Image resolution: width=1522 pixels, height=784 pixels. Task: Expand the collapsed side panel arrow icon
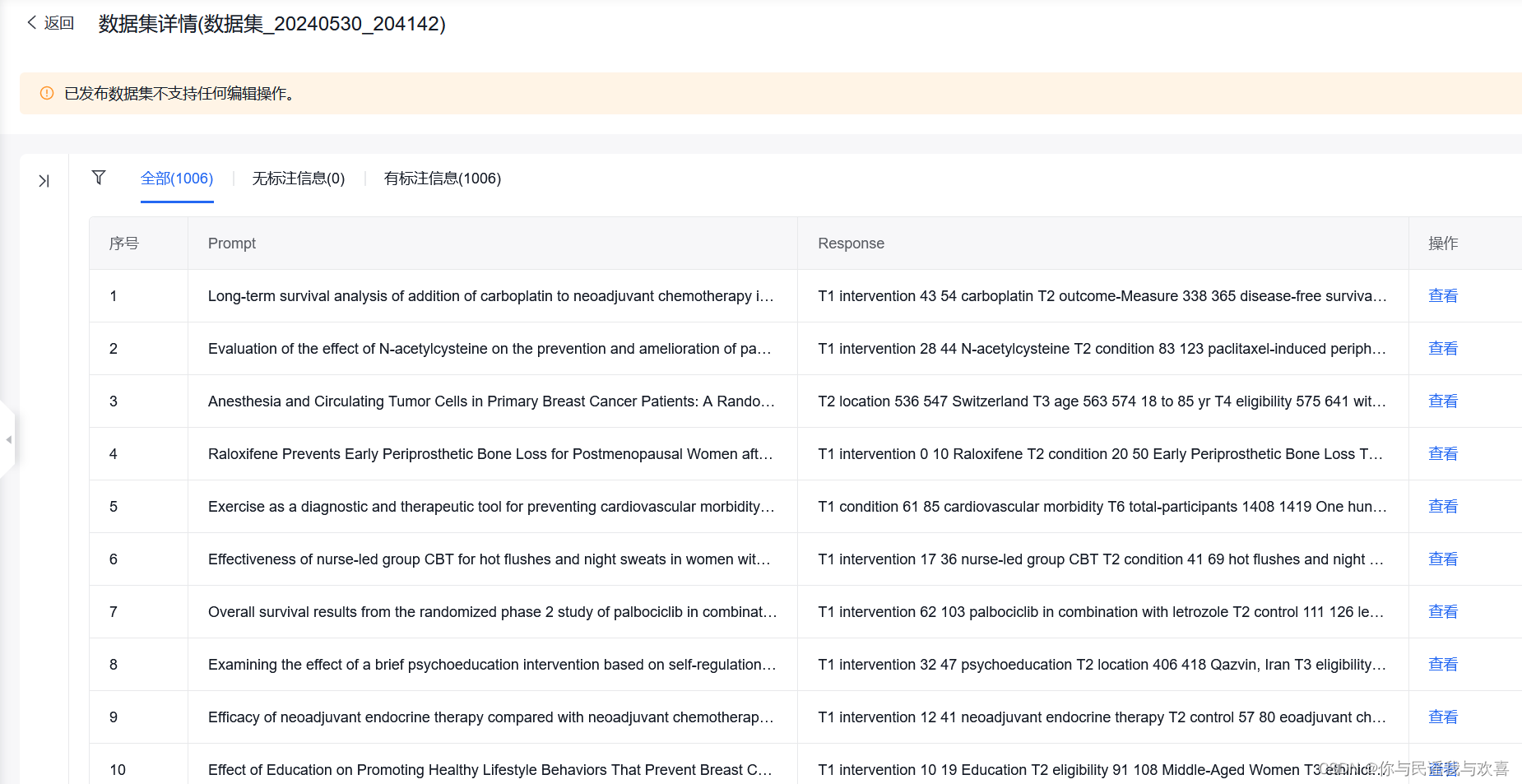pyautogui.click(x=44, y=181)
